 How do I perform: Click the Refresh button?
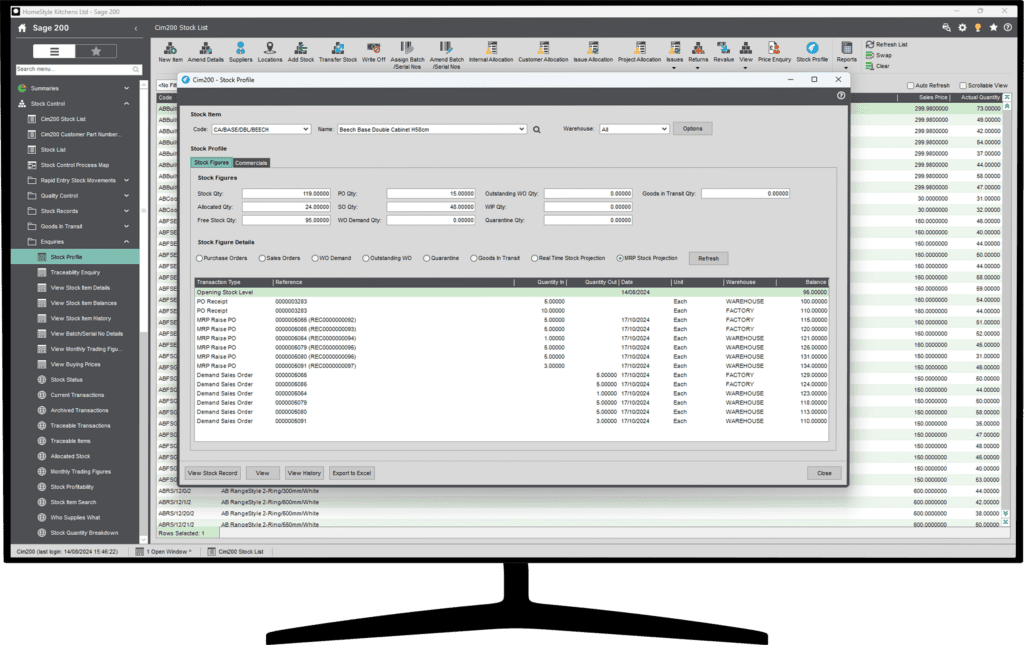tap(709, 259)
